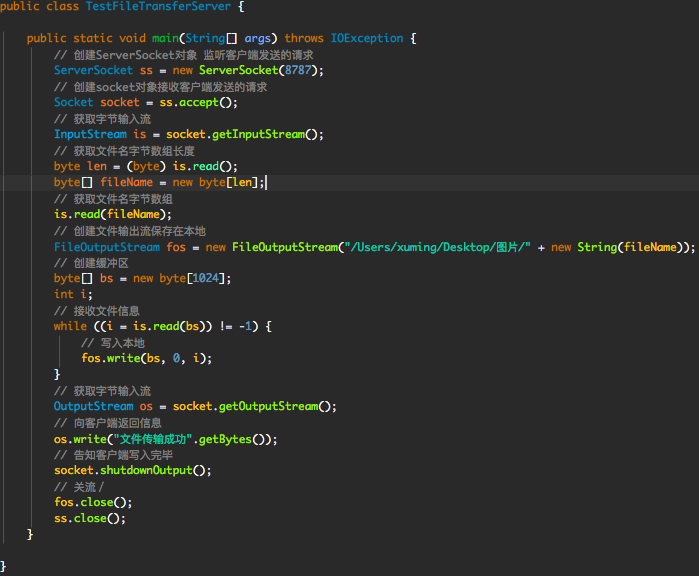Click 'new String(fileName)' expression
This screenshot has width=699, height=576.
tap(619, 247)
